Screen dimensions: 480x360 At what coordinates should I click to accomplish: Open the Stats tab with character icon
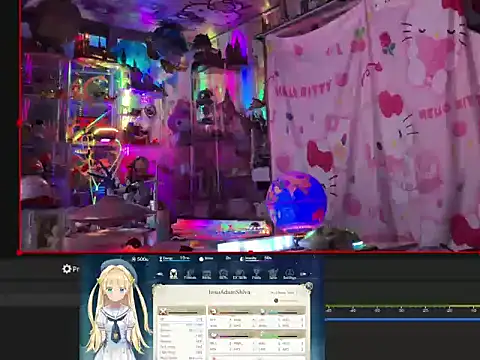(x=173, y=274)
